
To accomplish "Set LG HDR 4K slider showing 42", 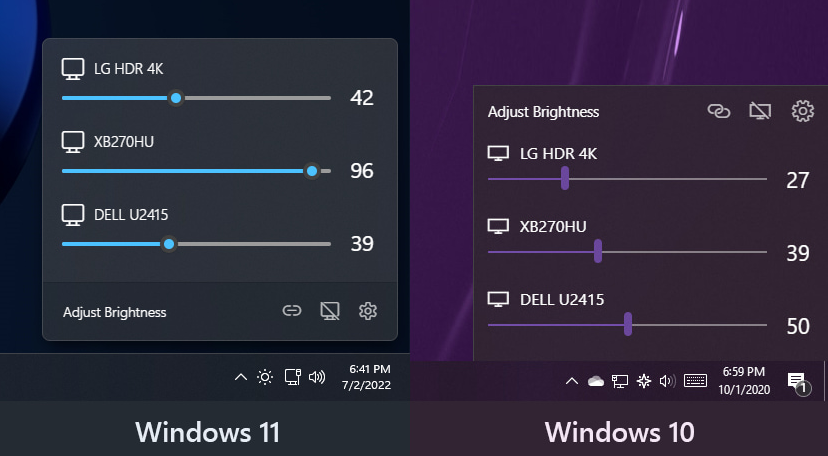I will (196, 98).
